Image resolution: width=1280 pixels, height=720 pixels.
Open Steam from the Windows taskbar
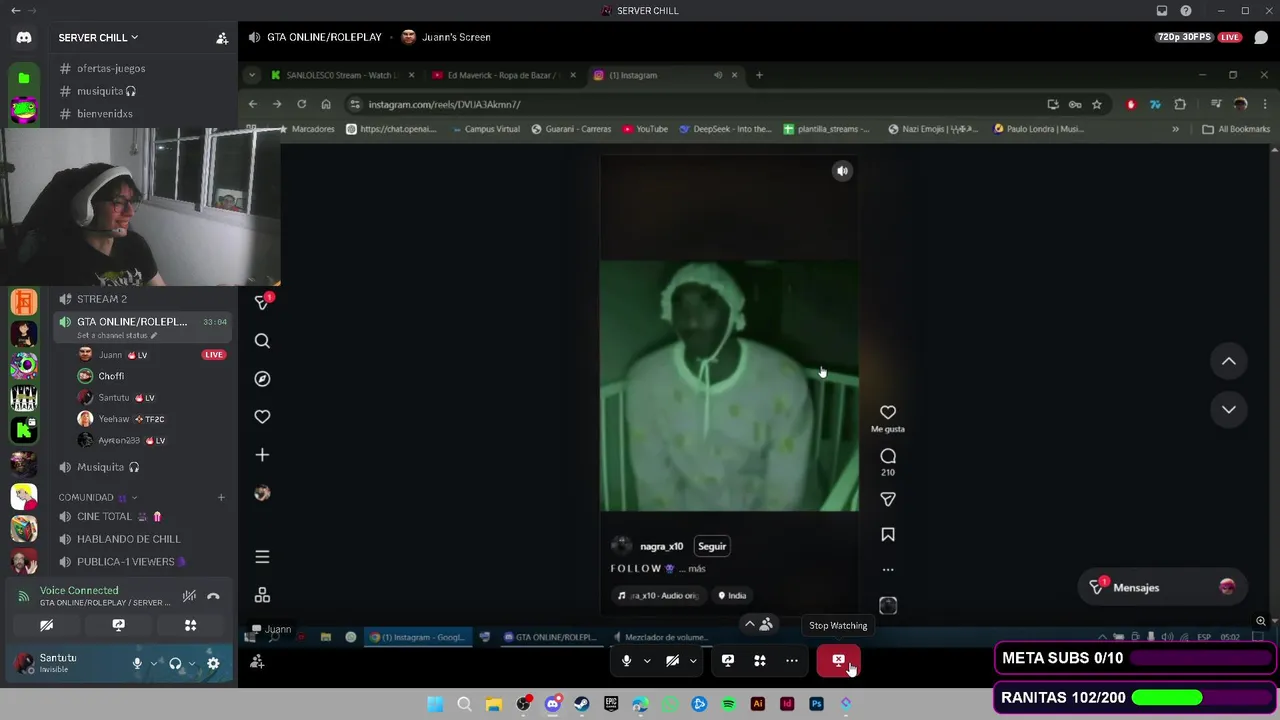click(582, 704)
